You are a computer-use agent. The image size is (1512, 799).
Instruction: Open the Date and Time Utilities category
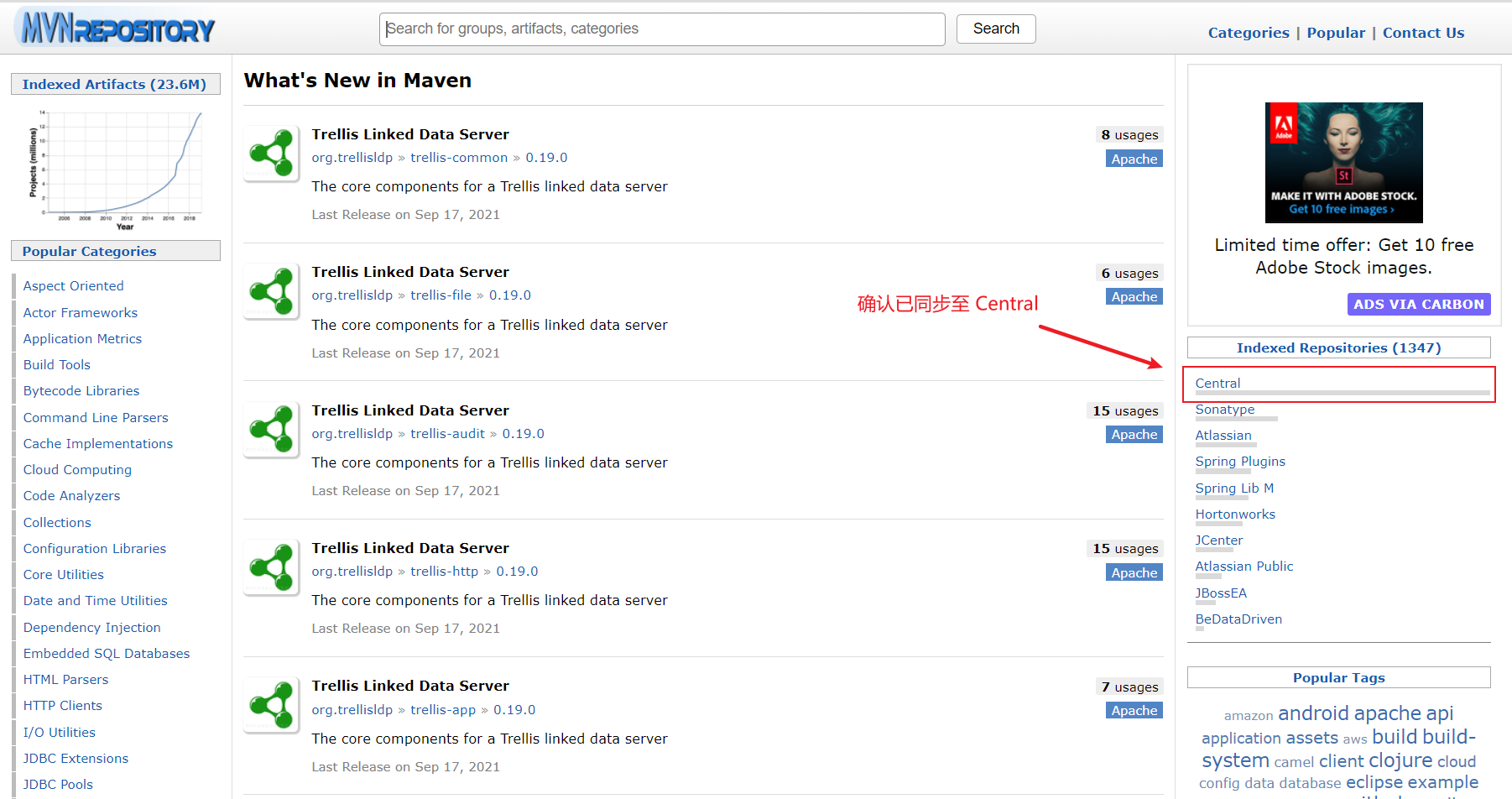click(x=95, y=601)
